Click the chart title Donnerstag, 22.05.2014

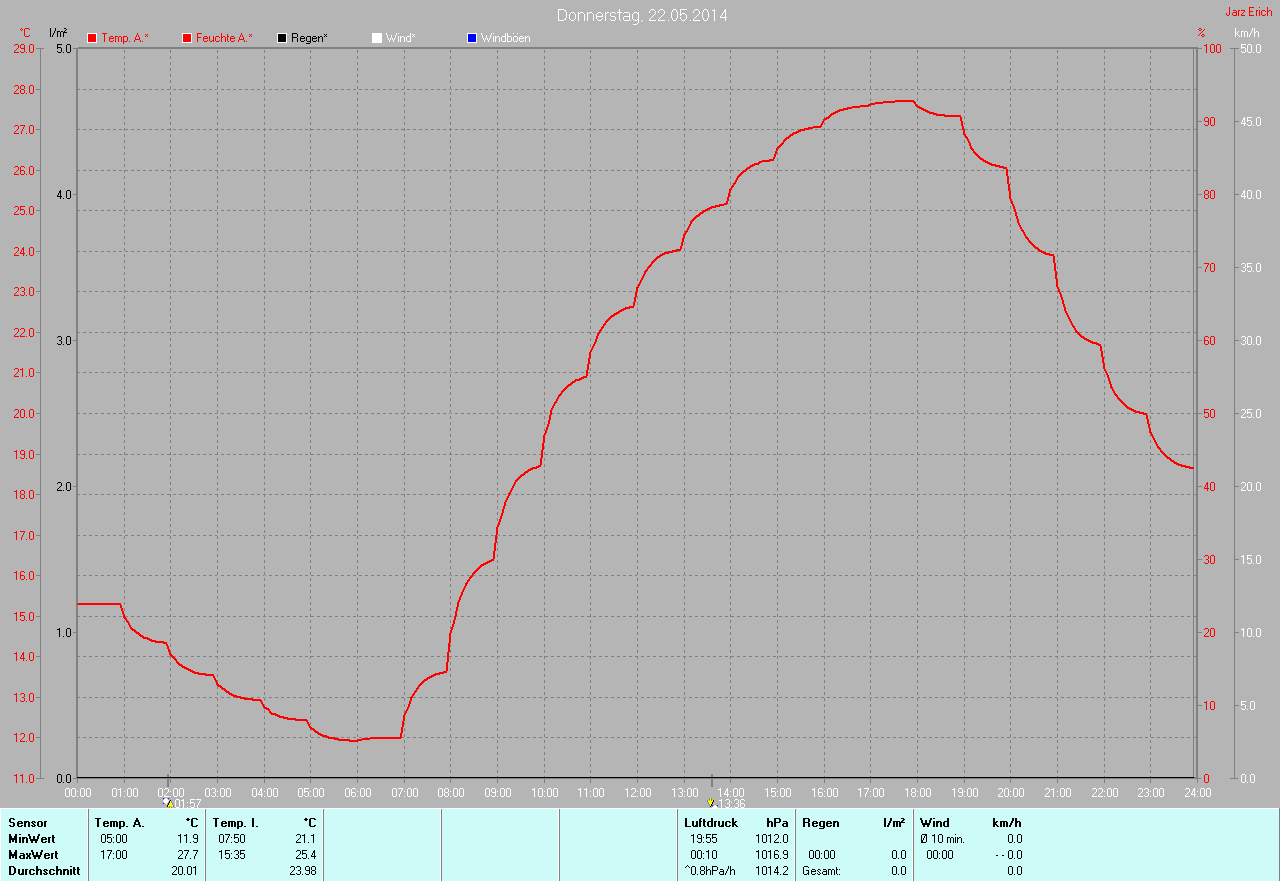(x=642, y=16)
